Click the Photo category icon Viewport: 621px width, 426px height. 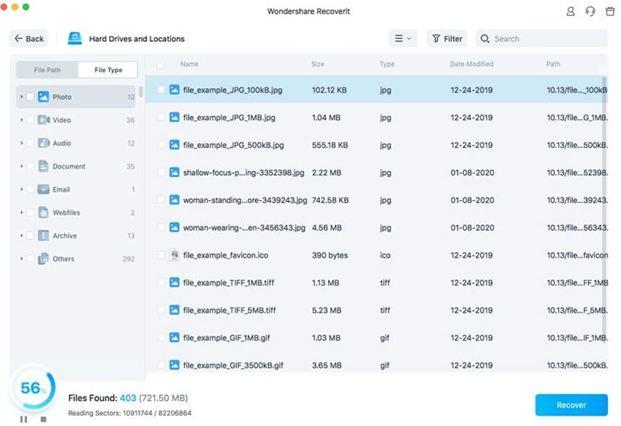point(43,97)
